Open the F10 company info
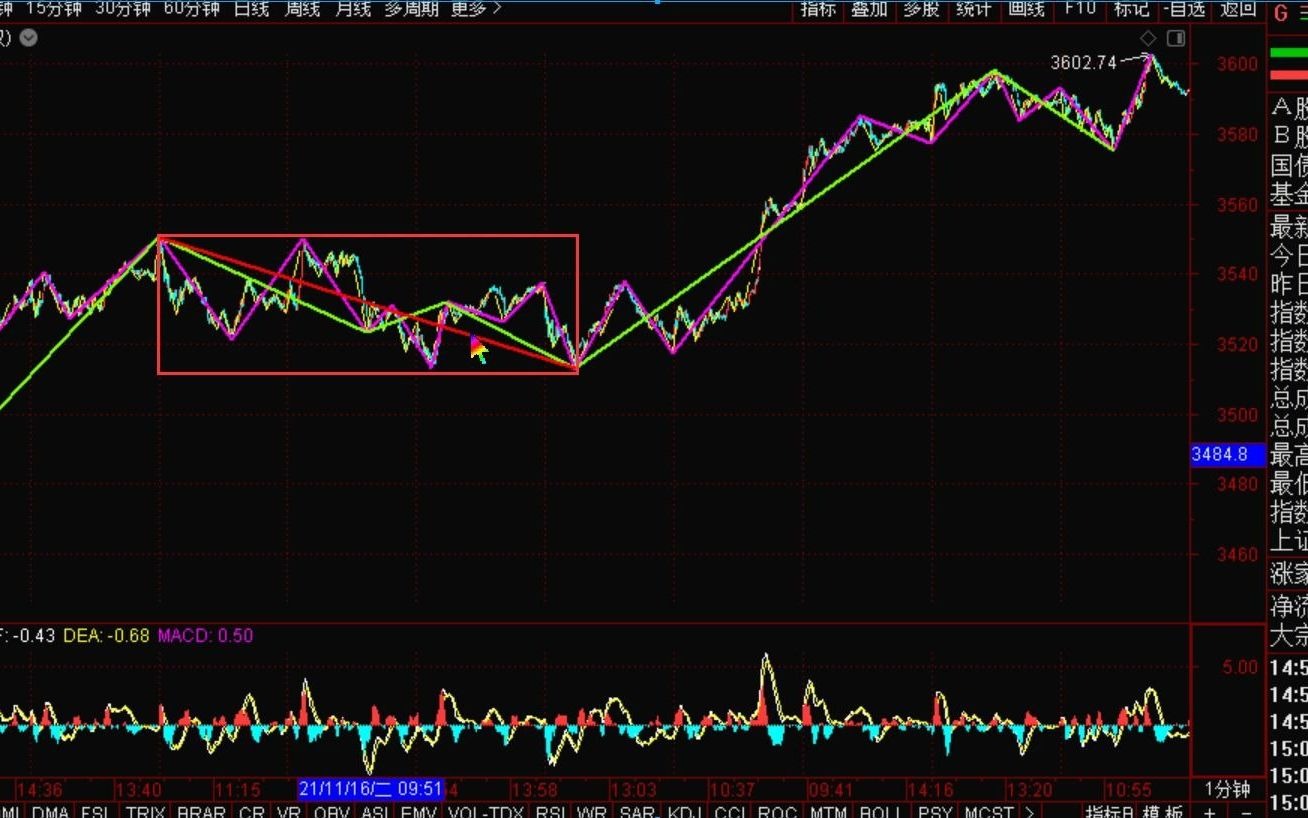Screen dimensions: 1308x818 coord(1080,9)
